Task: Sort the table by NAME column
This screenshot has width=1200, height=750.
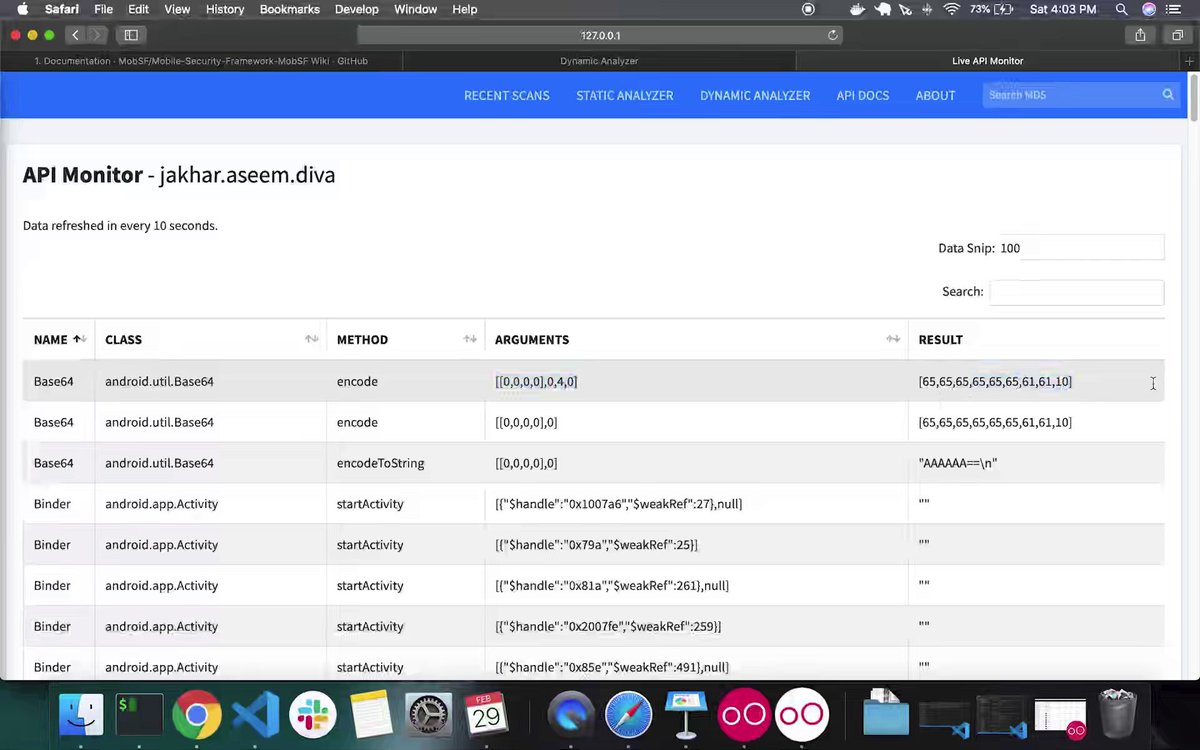Action: click(78, 339)
